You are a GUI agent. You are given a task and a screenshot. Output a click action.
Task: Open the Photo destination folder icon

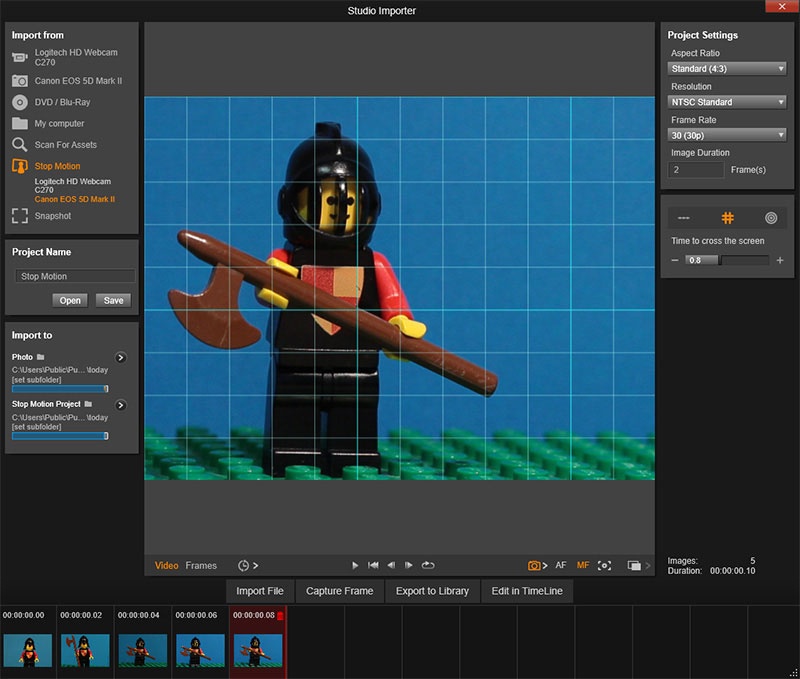coord(41,357)
